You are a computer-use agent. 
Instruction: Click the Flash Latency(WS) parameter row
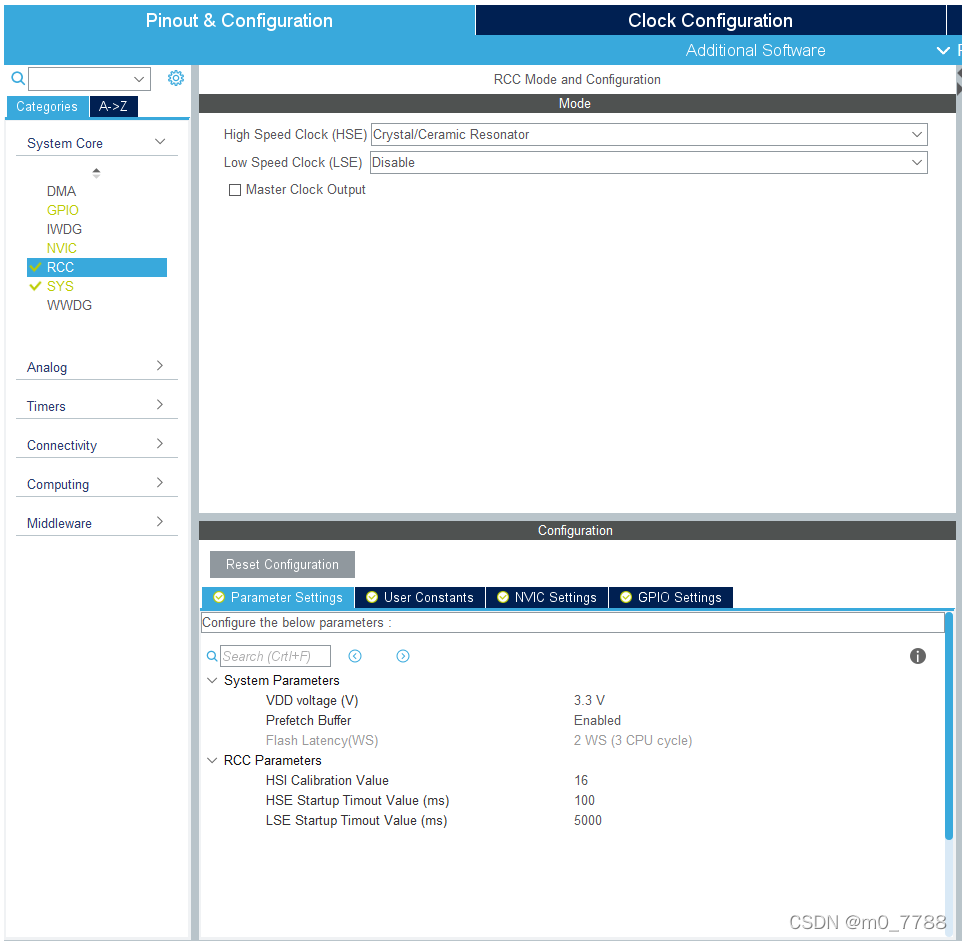point(479,740)
